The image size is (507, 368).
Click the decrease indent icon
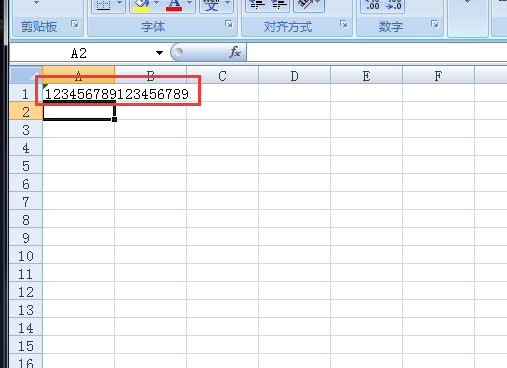point(257,5)
